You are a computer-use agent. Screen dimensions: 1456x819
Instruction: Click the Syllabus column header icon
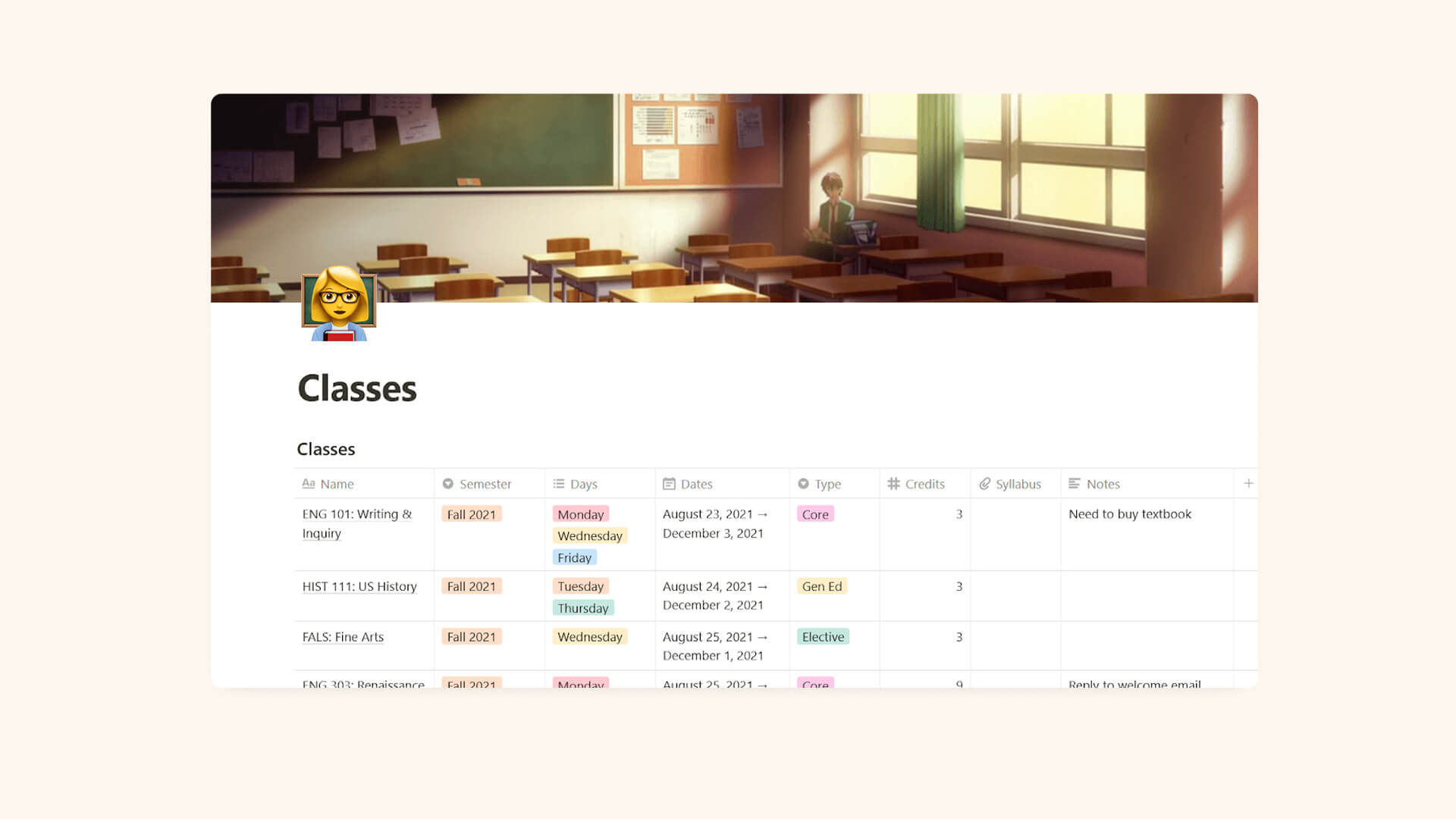[x=986, y=484]
